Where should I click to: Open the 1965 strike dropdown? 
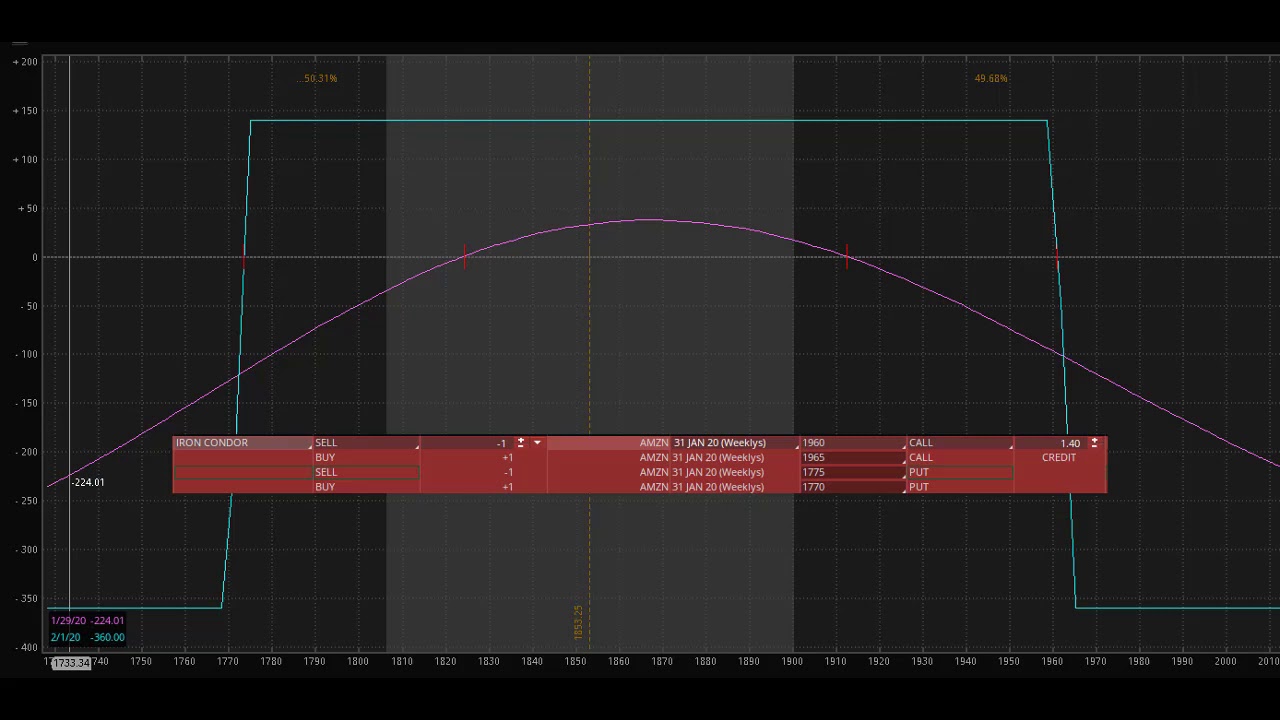click(x=852, y=458)
